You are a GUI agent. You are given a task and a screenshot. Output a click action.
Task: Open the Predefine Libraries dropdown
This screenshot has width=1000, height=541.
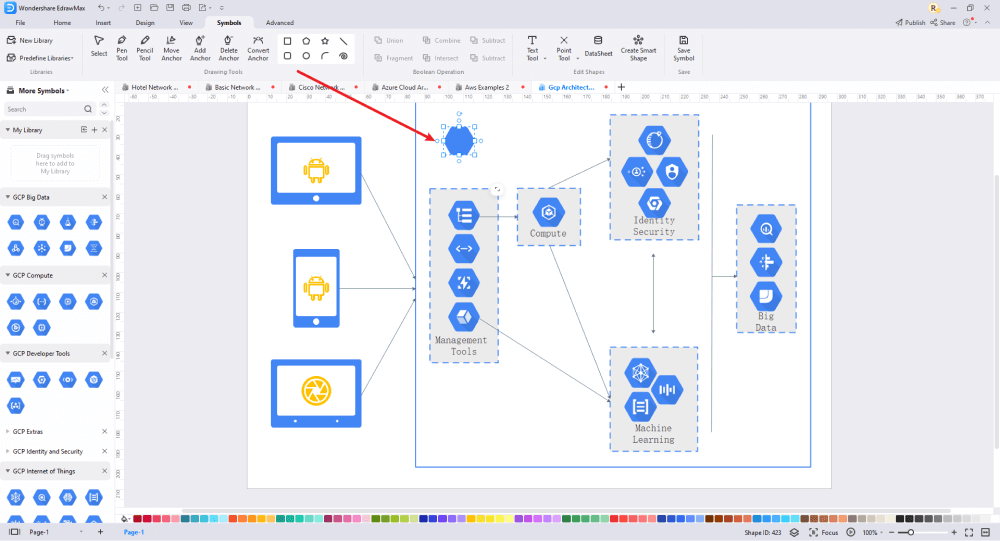coord(40,58)
